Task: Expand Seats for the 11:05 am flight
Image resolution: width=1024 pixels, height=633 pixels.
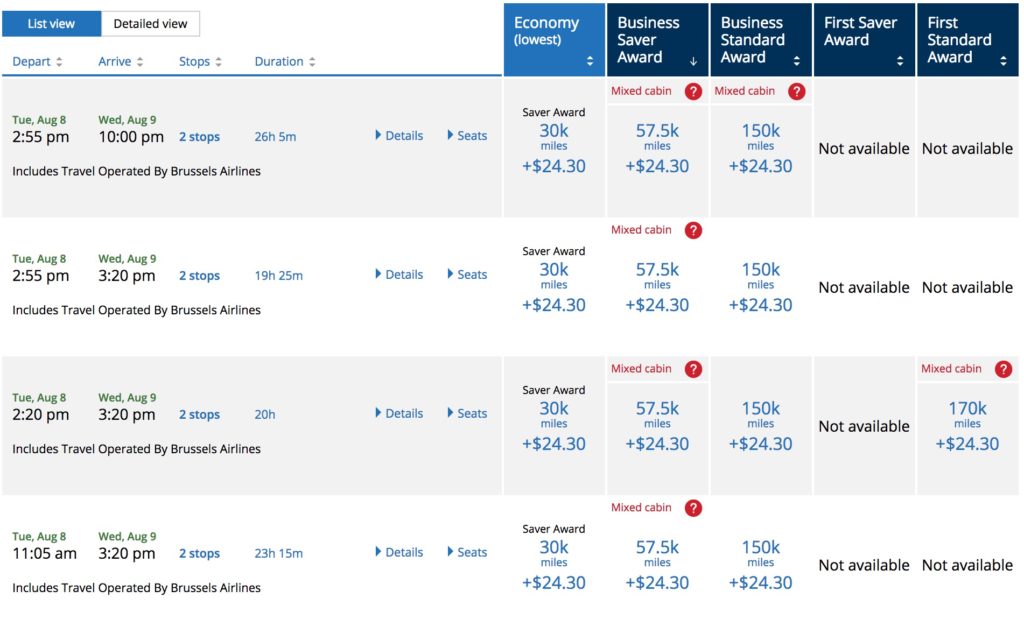Action: [467, 553]
